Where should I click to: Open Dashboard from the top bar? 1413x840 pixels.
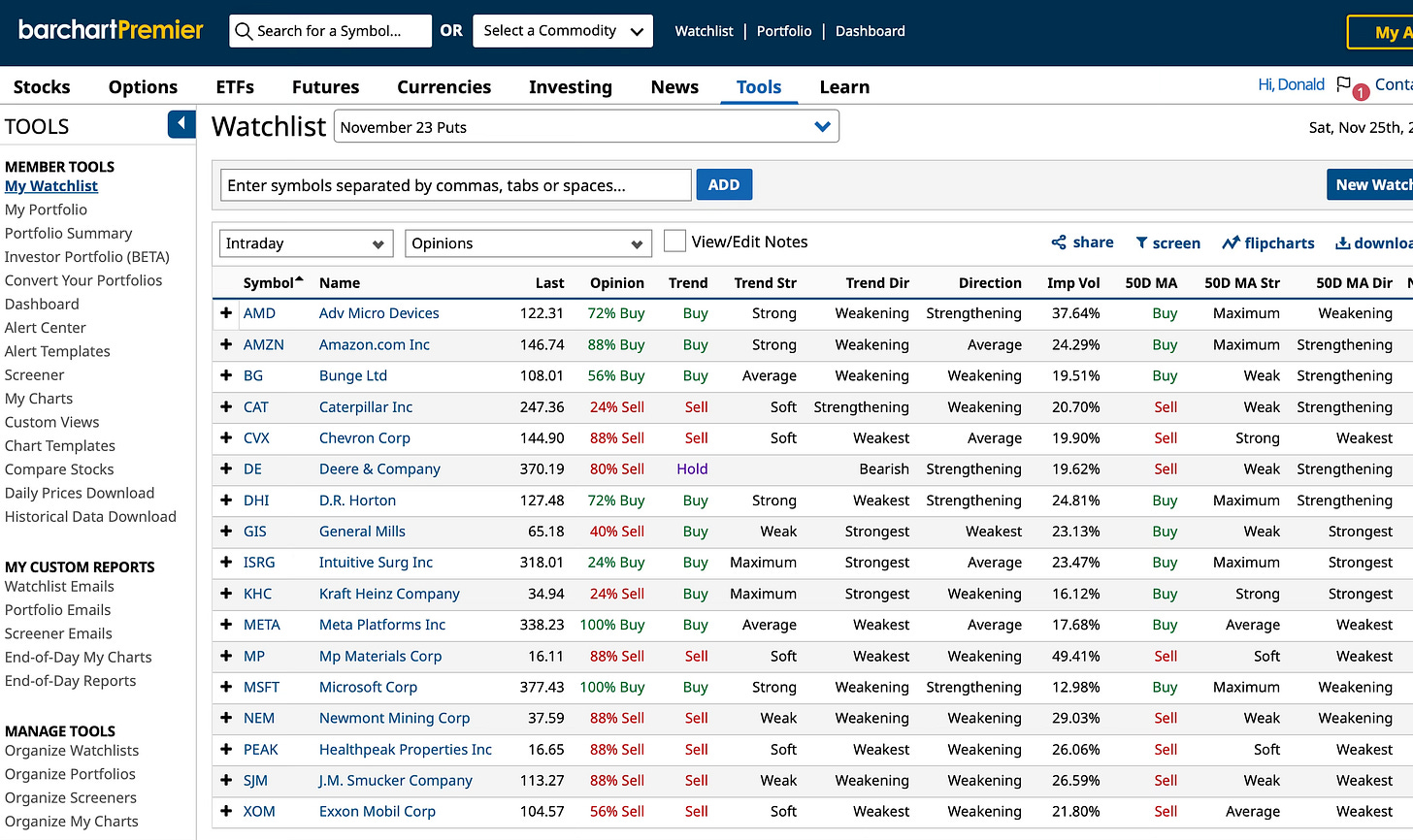871,31
